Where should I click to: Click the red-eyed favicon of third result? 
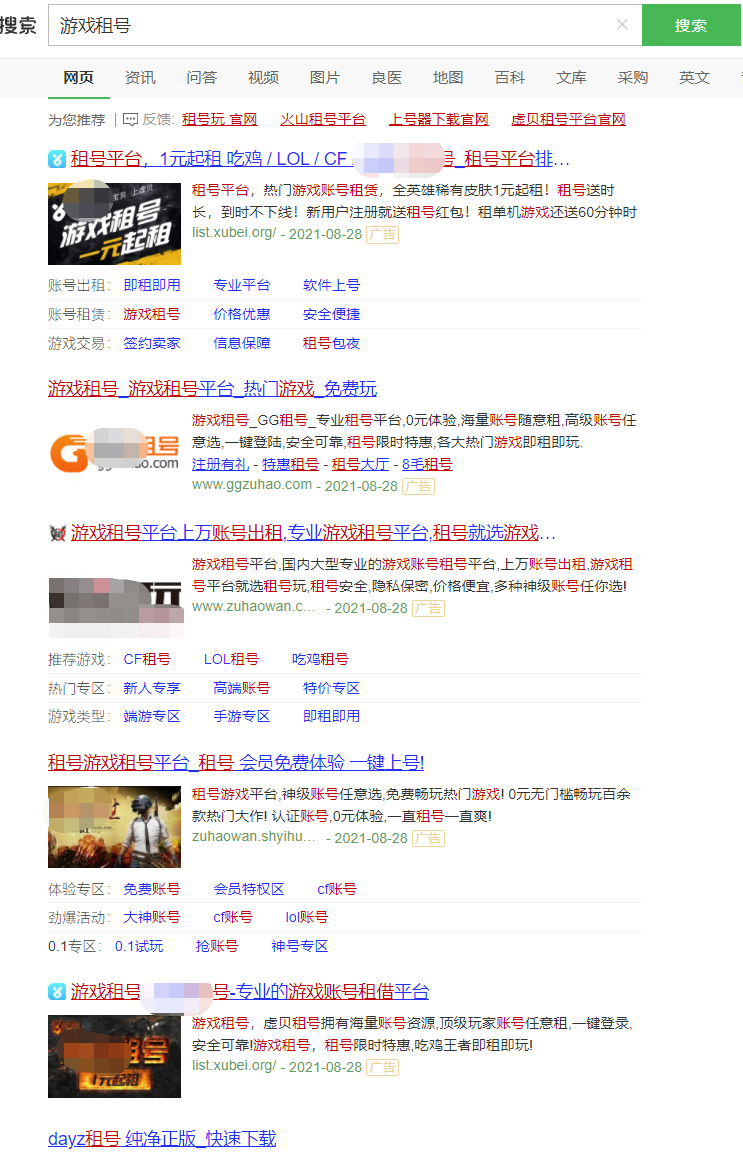point(57,533)
